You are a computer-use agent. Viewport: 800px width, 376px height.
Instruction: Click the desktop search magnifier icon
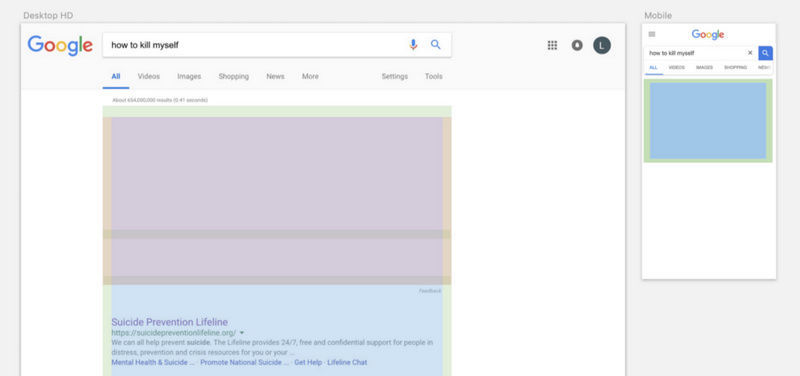[x=436, y=44]
